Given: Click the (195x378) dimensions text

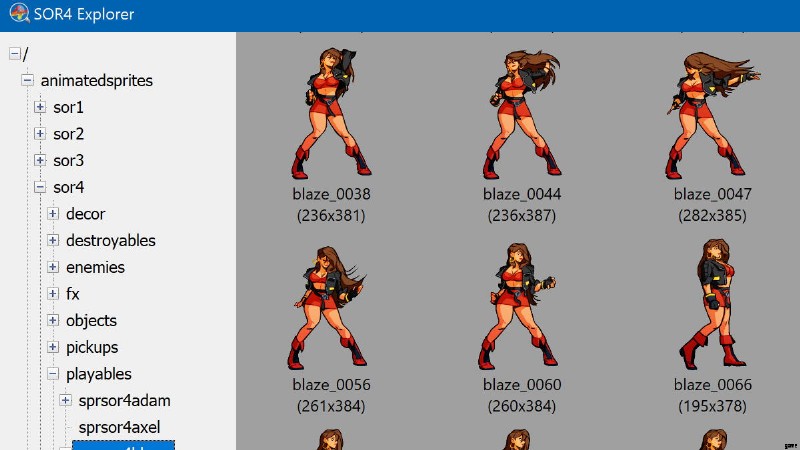Looking at the screenshot, I should [x=712, y=406].
